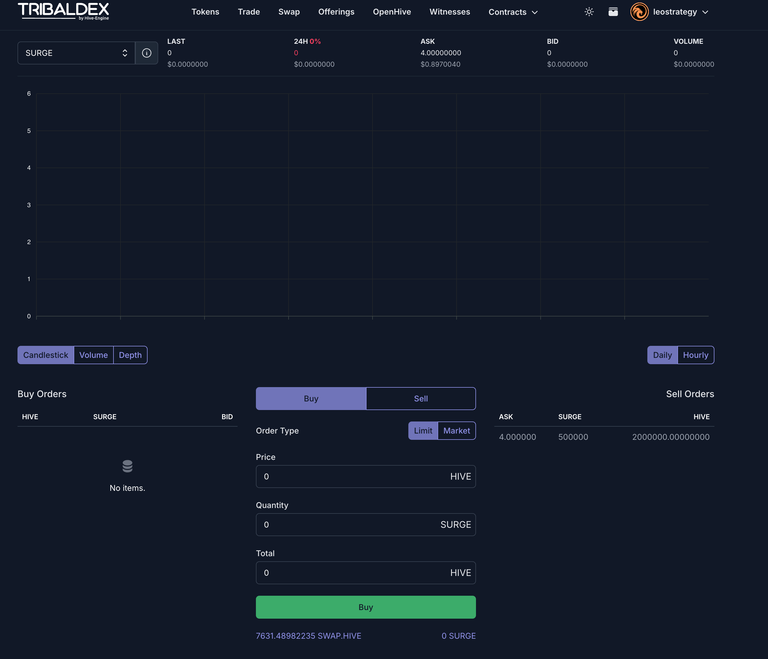Select Daily chart interval

(x=662, y=355)
